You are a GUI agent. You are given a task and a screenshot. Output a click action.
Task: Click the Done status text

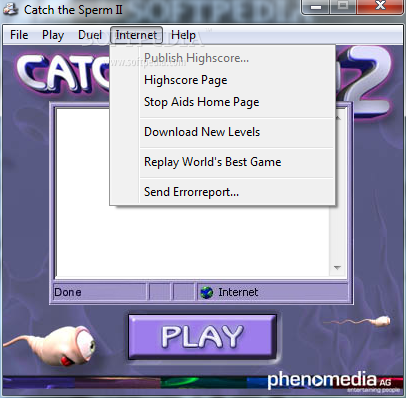(68, 292)
